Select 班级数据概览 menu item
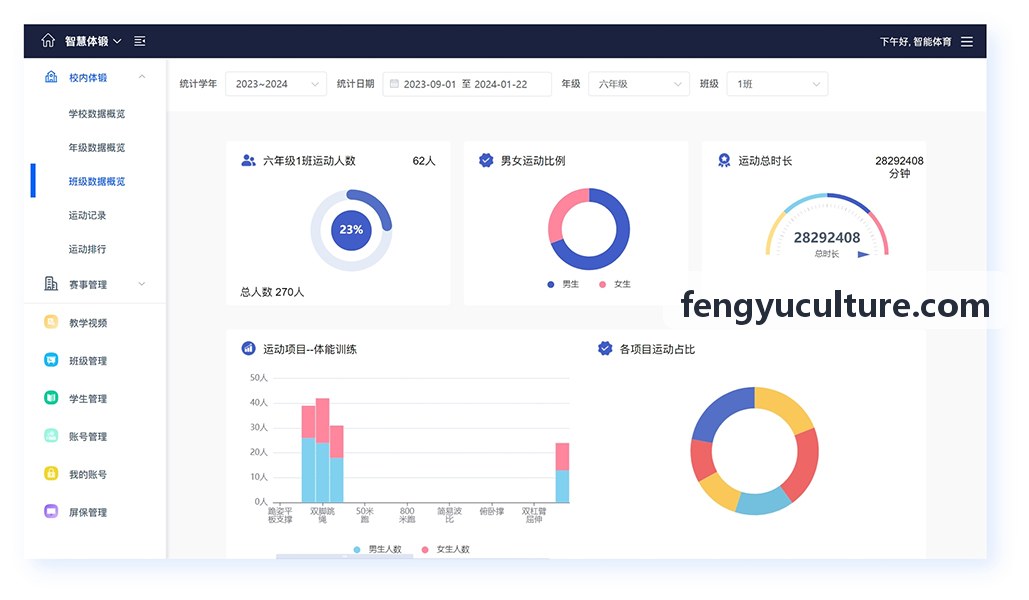The height and width of the screenshot is (600, 1029). 97,181
